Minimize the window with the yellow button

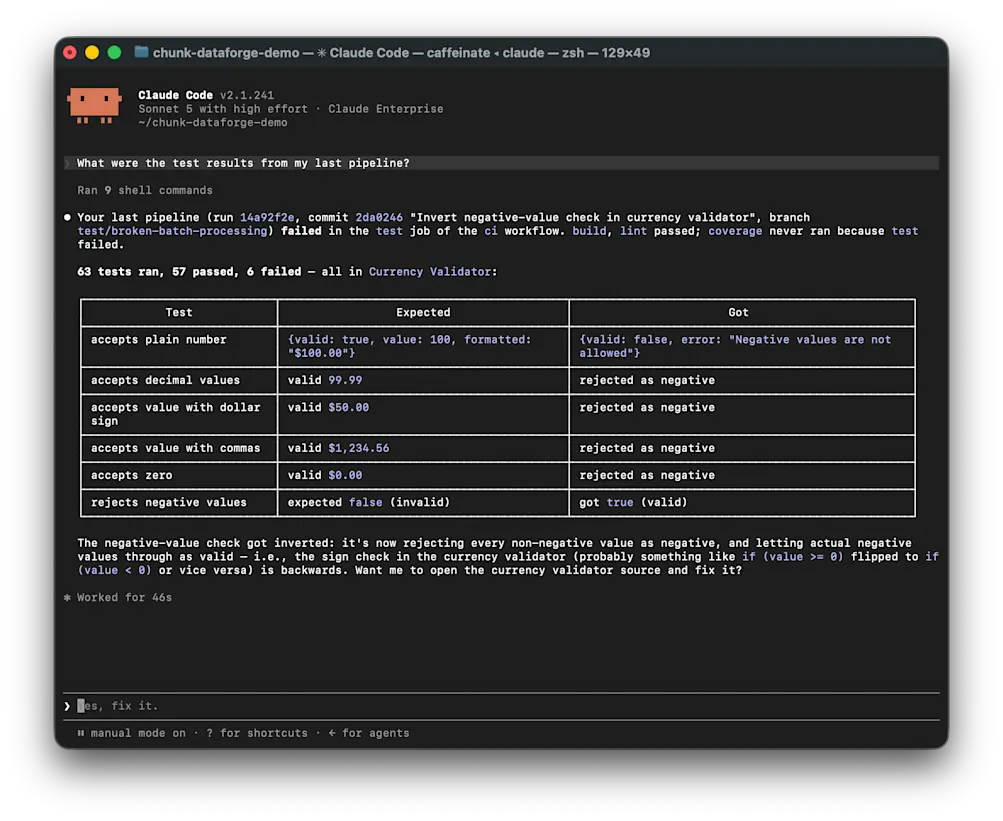92,52
